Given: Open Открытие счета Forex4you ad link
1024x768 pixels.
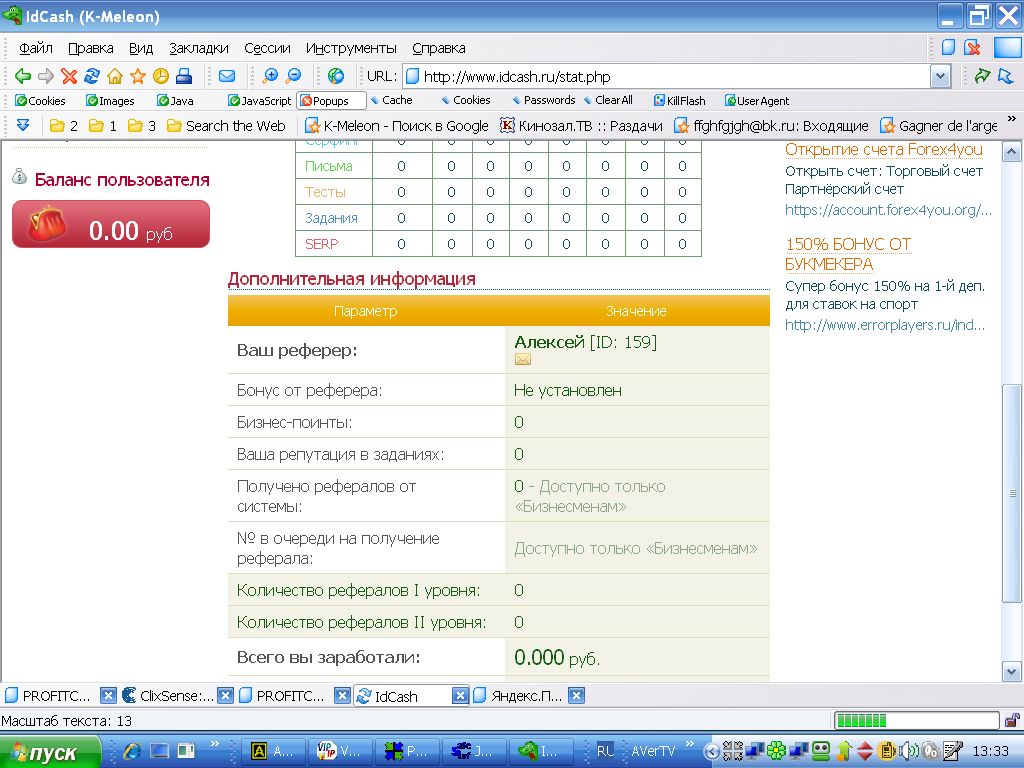Looking at the screenshot, I should click(884, 150).
